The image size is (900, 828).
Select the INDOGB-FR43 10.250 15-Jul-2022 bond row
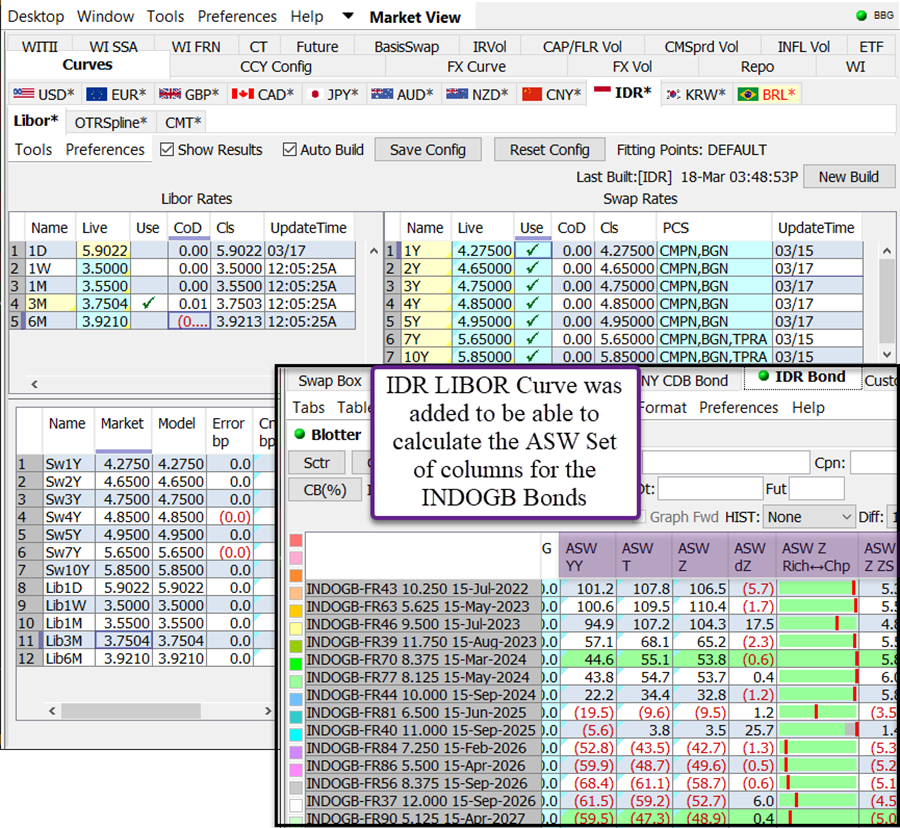click(422, 589)
